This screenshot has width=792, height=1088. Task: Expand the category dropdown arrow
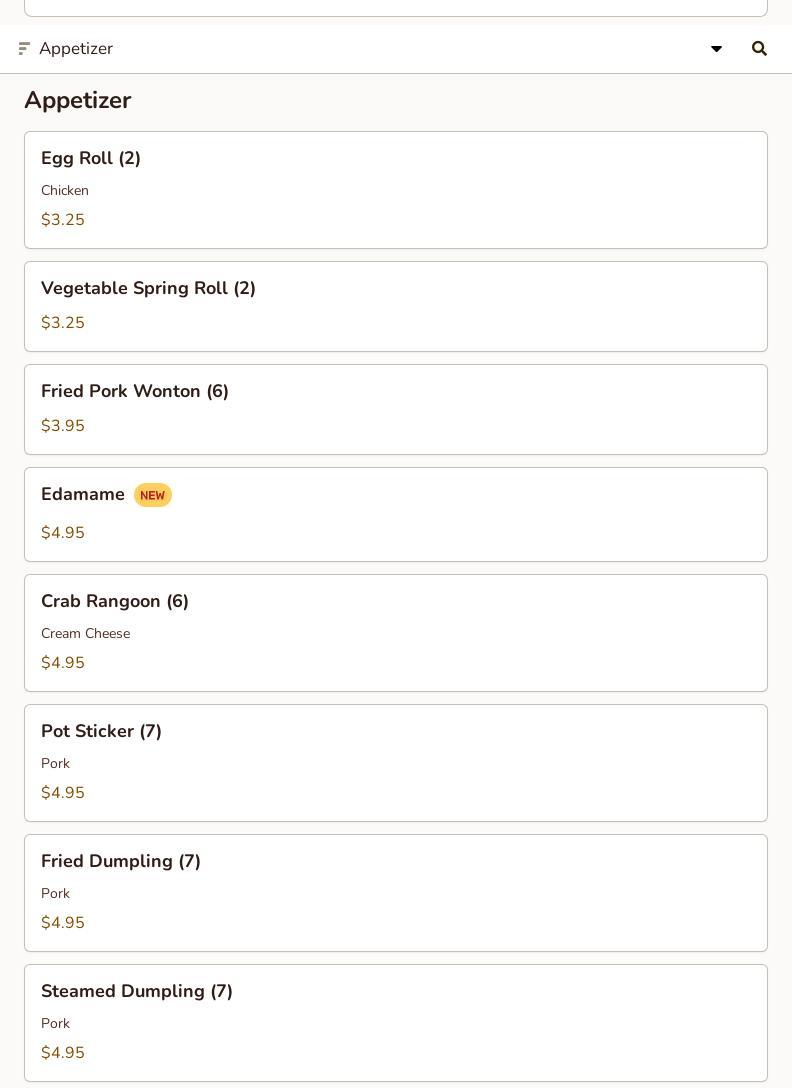pyautogui.click(x=716, y=49)
